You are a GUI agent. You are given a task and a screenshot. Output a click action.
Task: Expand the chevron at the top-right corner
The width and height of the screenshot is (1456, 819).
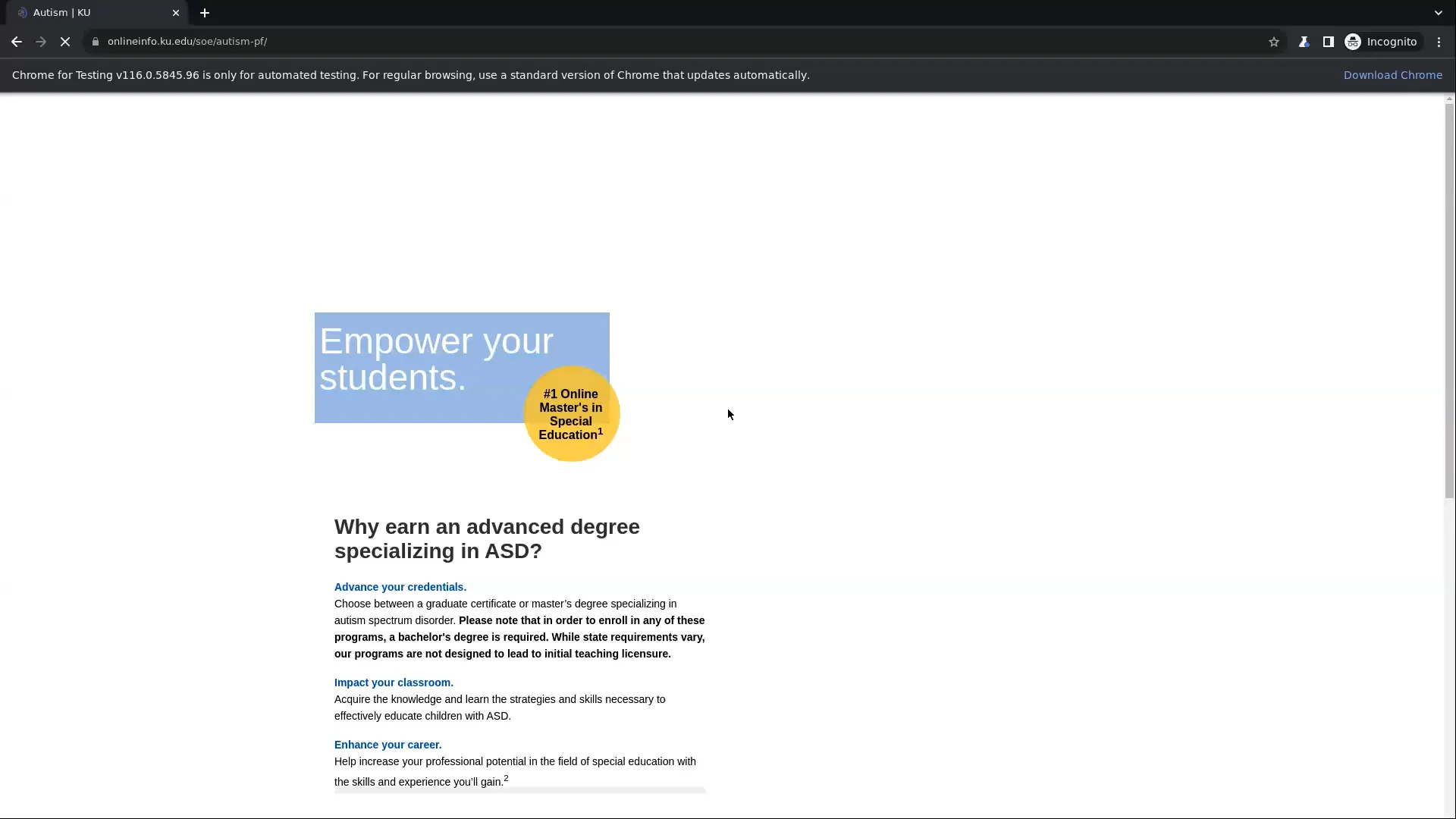pyautogui.click(x=1437, y=13)
